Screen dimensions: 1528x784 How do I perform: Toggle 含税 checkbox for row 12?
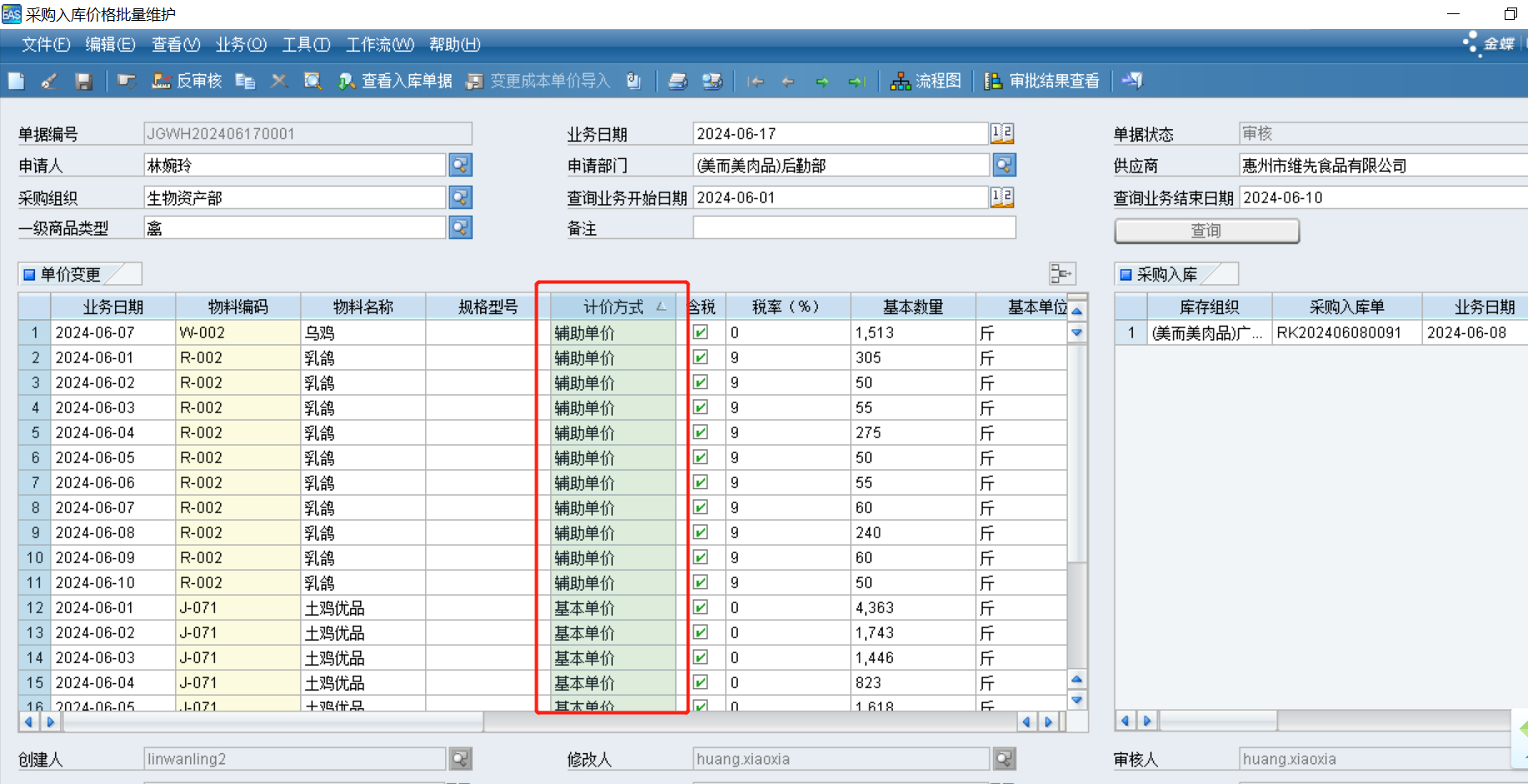tap(701, 607)
